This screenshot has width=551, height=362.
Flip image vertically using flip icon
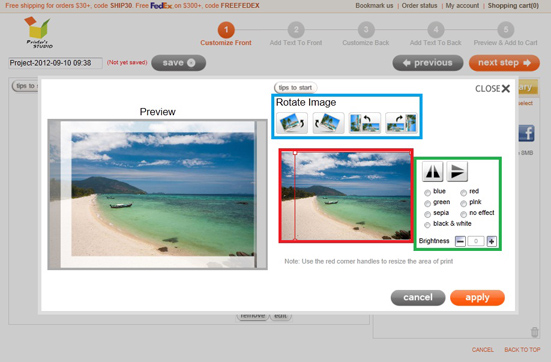point(457,172)
